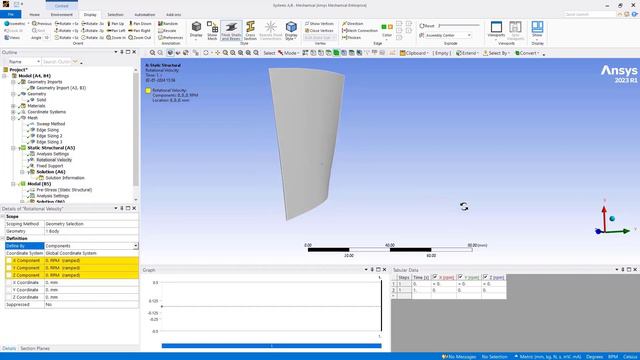
Task: Click Pan Left in the ribbon
Action: pyautogui.click(x=116, y=31)
